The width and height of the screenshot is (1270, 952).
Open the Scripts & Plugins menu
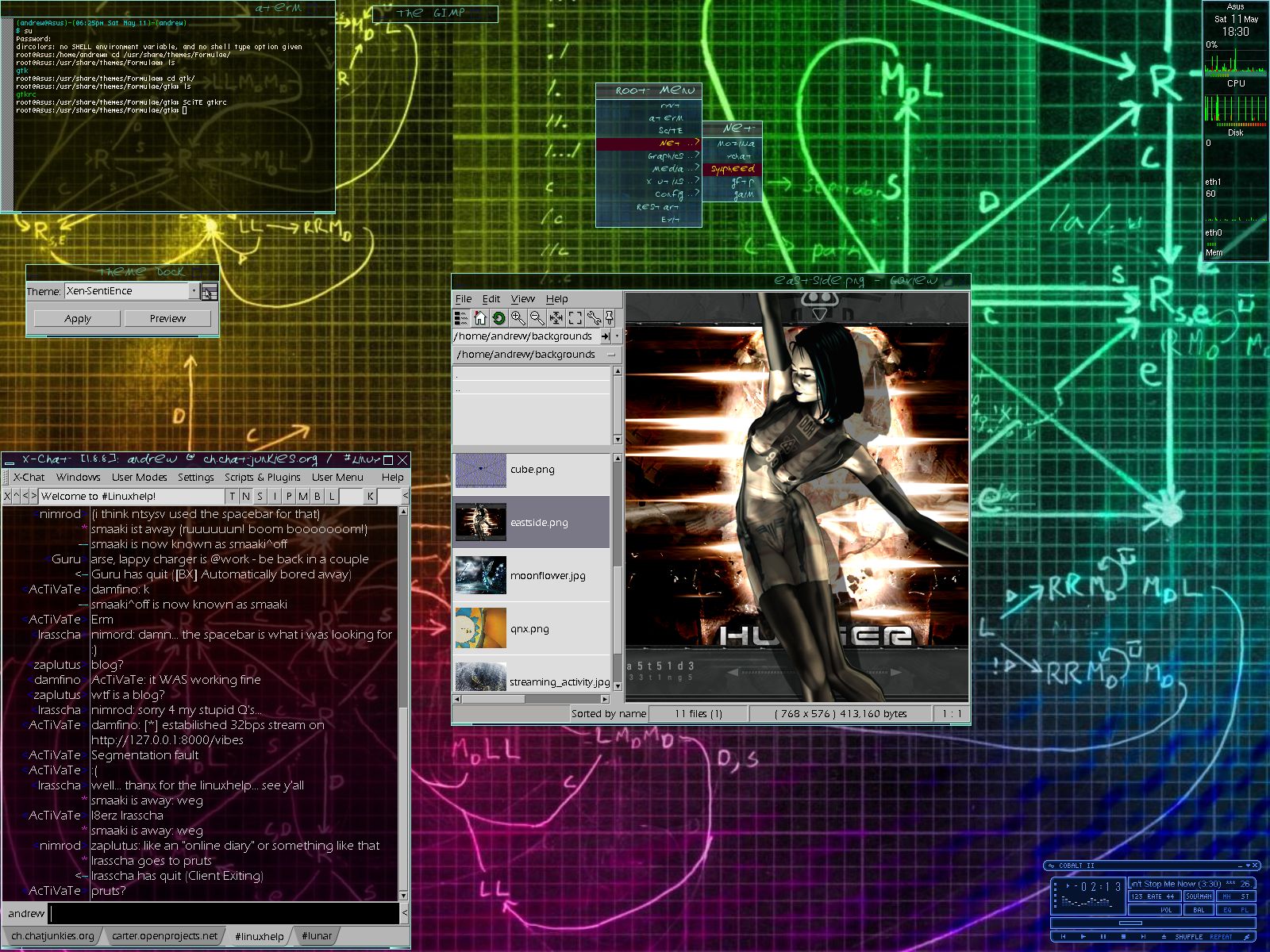(x=262, y=478)
